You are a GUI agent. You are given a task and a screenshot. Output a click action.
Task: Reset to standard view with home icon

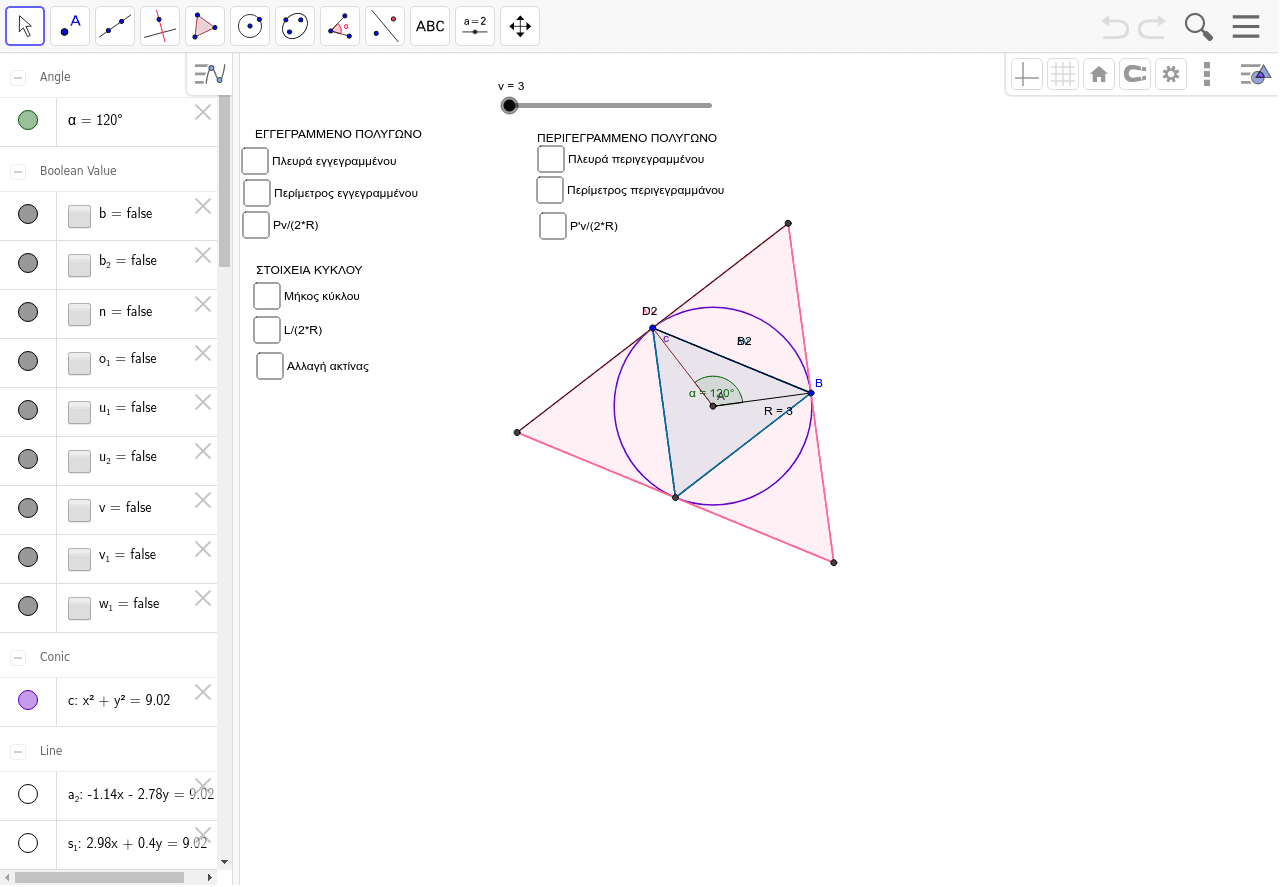[1099, 74]
